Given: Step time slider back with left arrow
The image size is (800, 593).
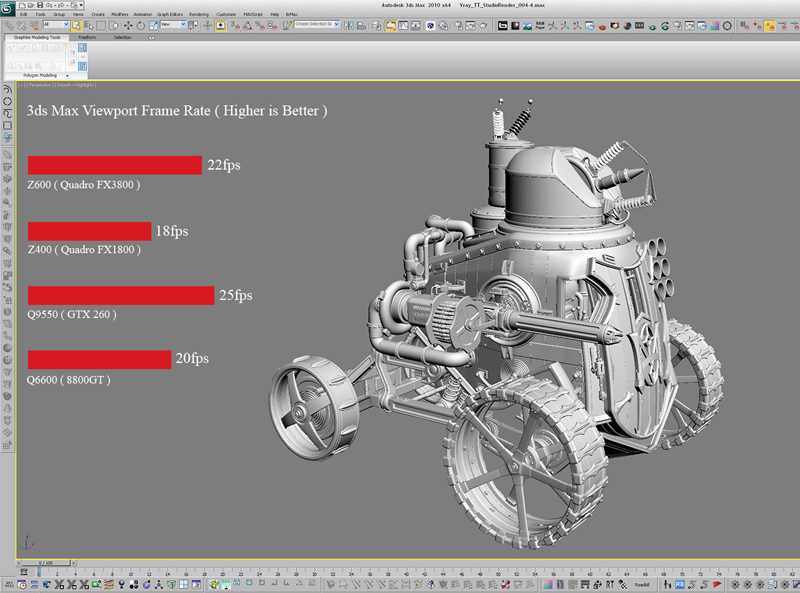Looking at the screenshot, I should pyautogui.click(x=19, y=563).
